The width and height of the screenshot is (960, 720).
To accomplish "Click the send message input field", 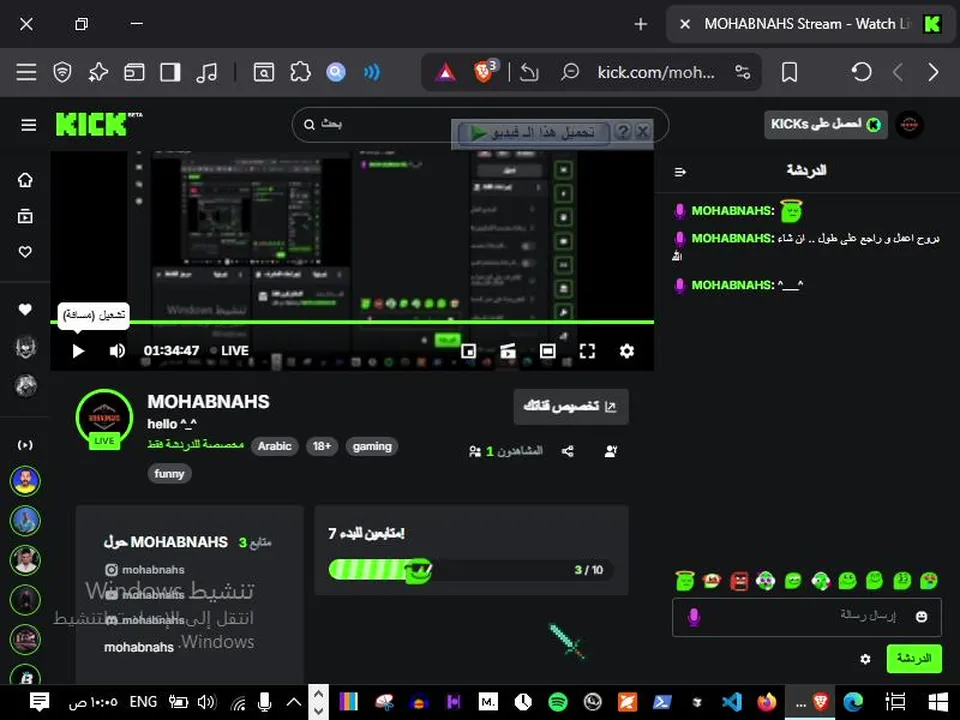I will click(807, 617).
